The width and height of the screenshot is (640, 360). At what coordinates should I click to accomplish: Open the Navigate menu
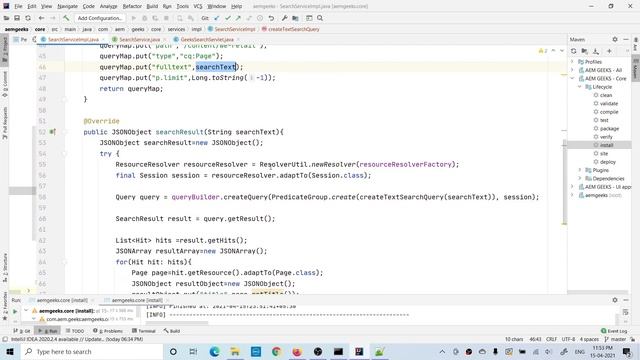pos(67,6)
